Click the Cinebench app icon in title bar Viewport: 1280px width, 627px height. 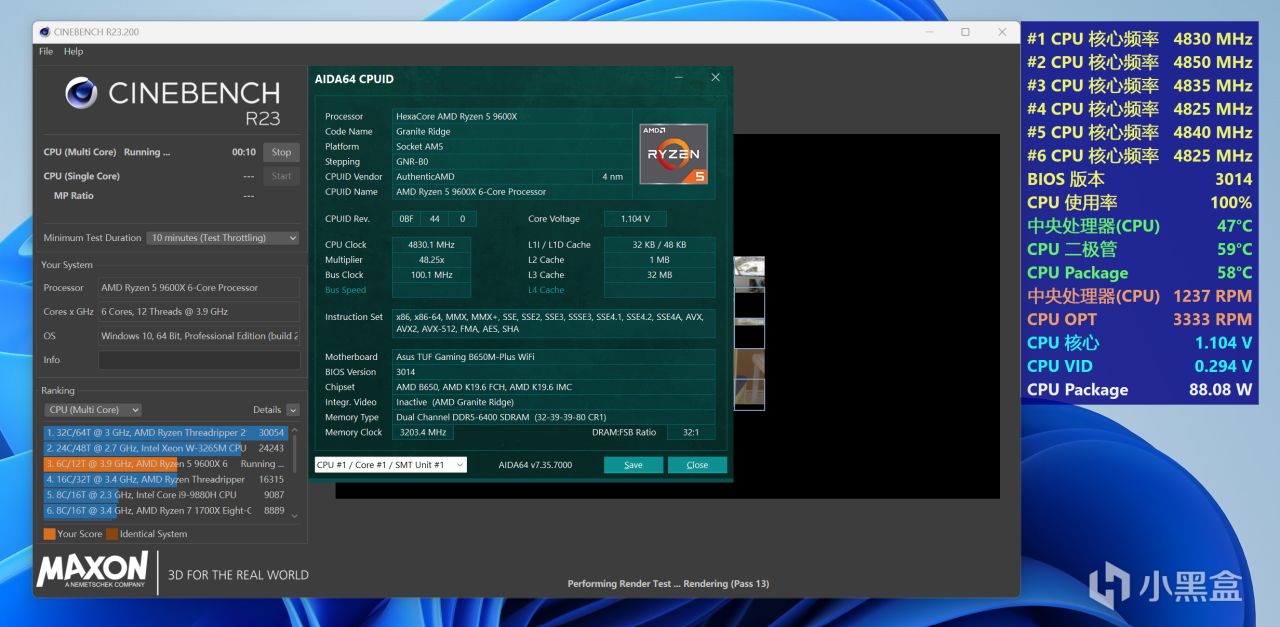(x=46, y=32)
